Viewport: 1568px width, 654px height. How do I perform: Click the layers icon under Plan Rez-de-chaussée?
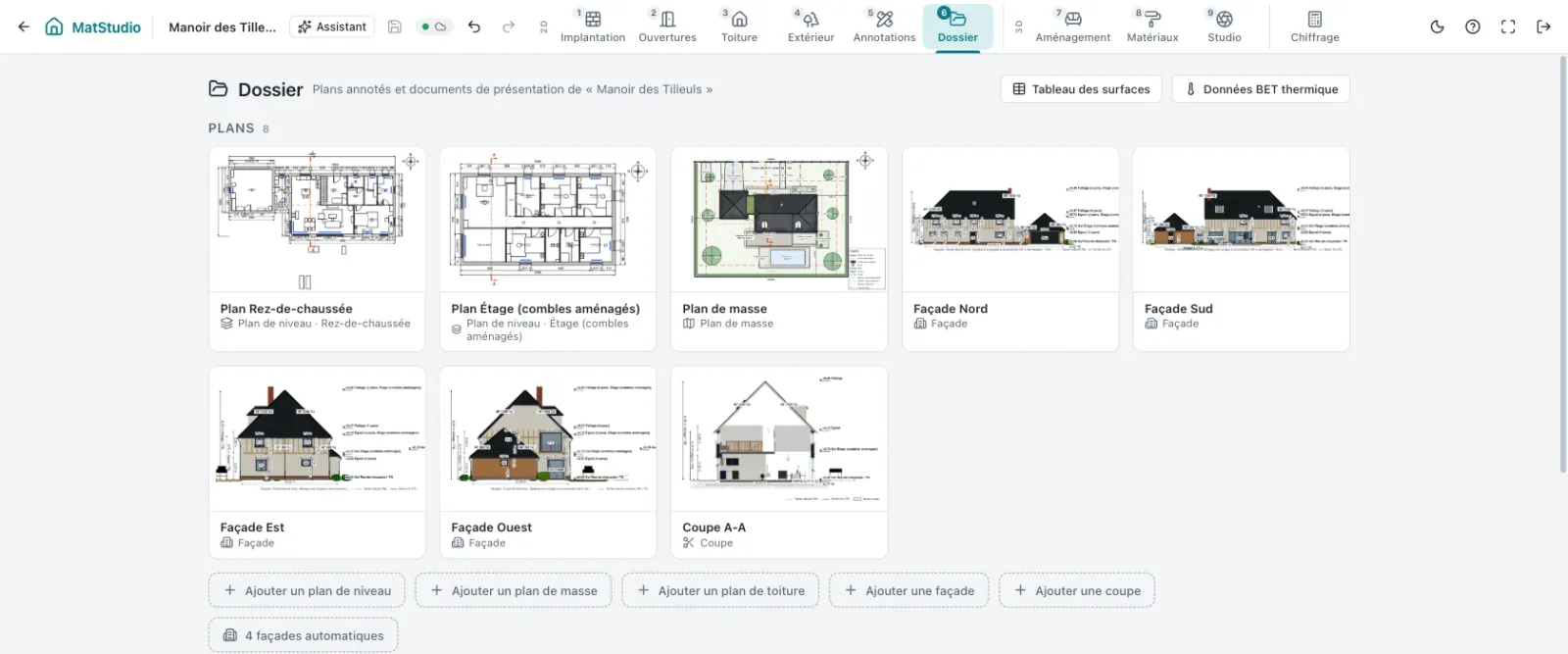[226, 324]
